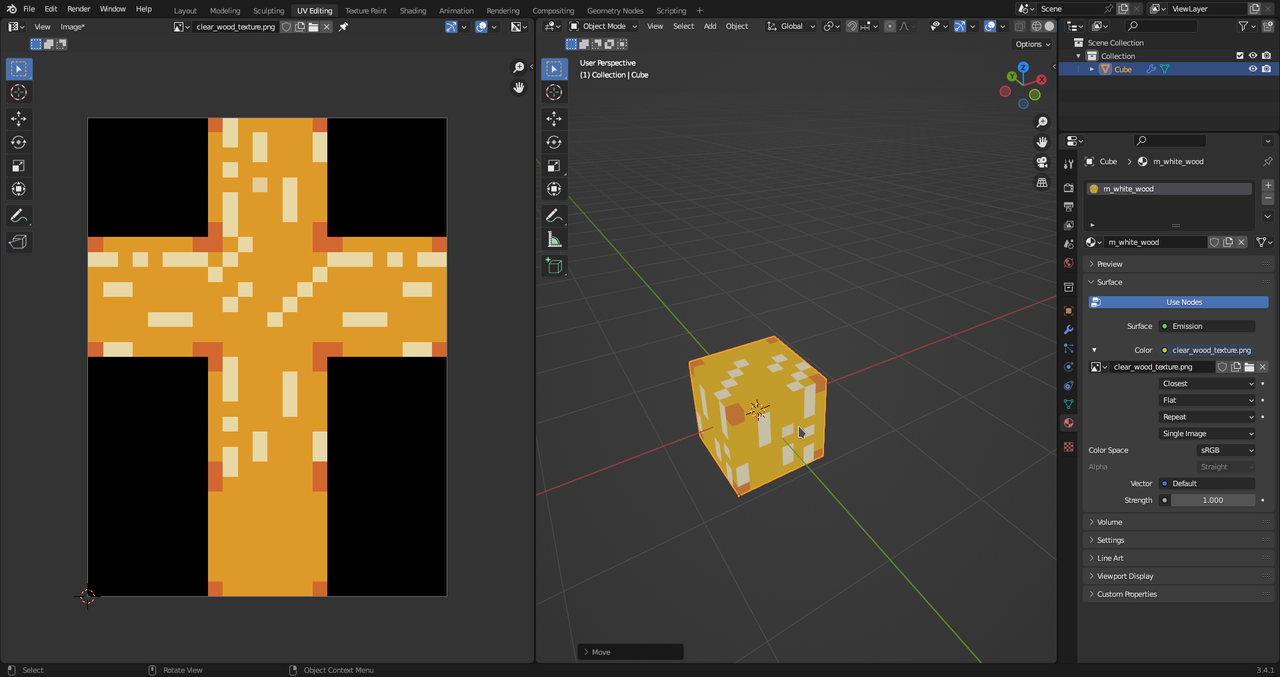This screenshot has height=677, width=1280.
Task: Open the viewport Options popover
Action: [x=1032, y=44]
